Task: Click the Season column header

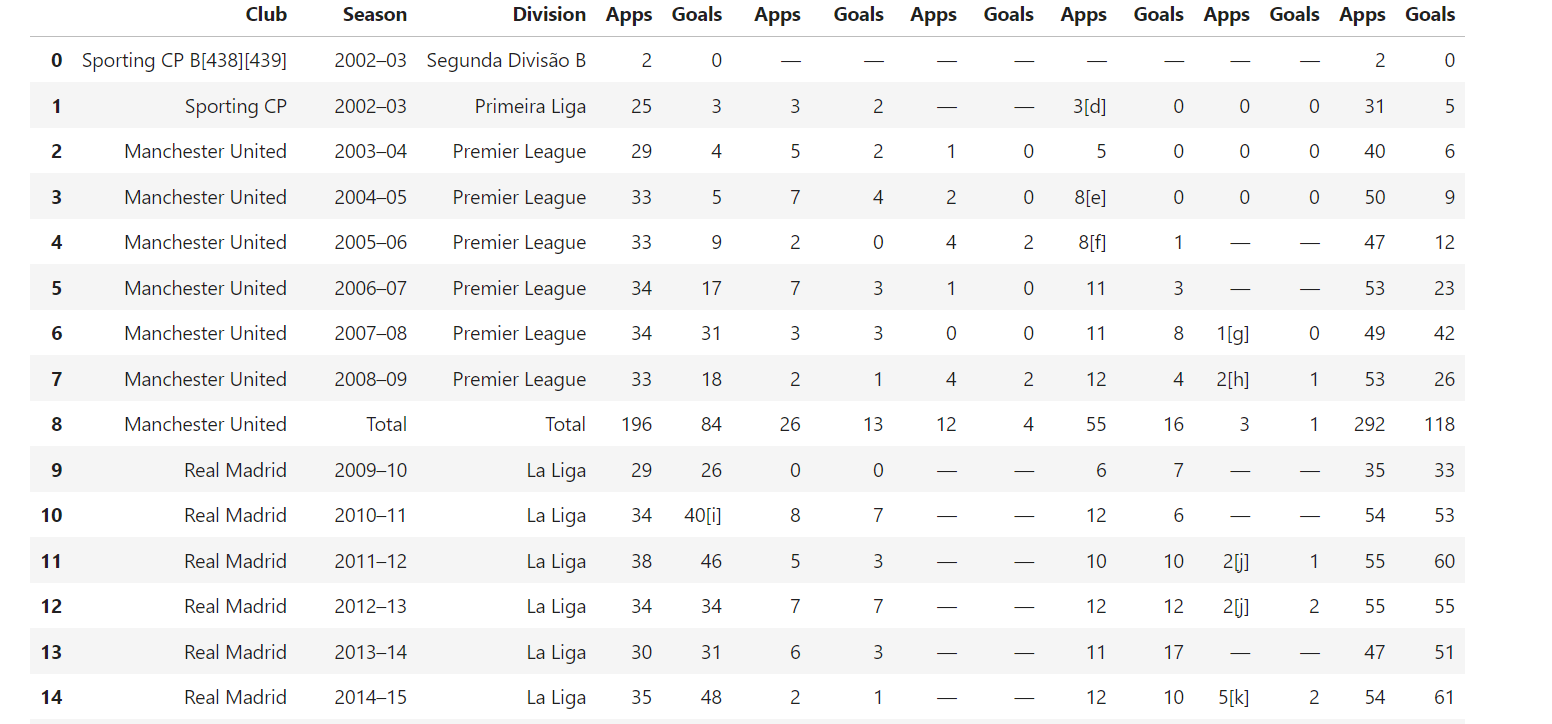Action: pyautogui.click(x=374, y=14)
